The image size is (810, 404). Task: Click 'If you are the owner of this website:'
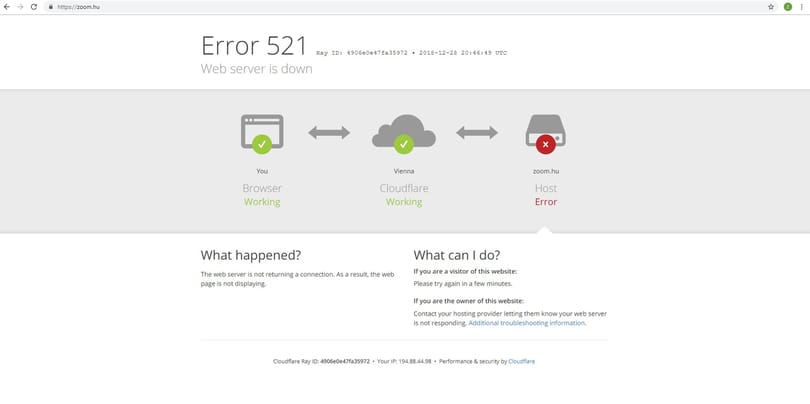tap(469, 301)
